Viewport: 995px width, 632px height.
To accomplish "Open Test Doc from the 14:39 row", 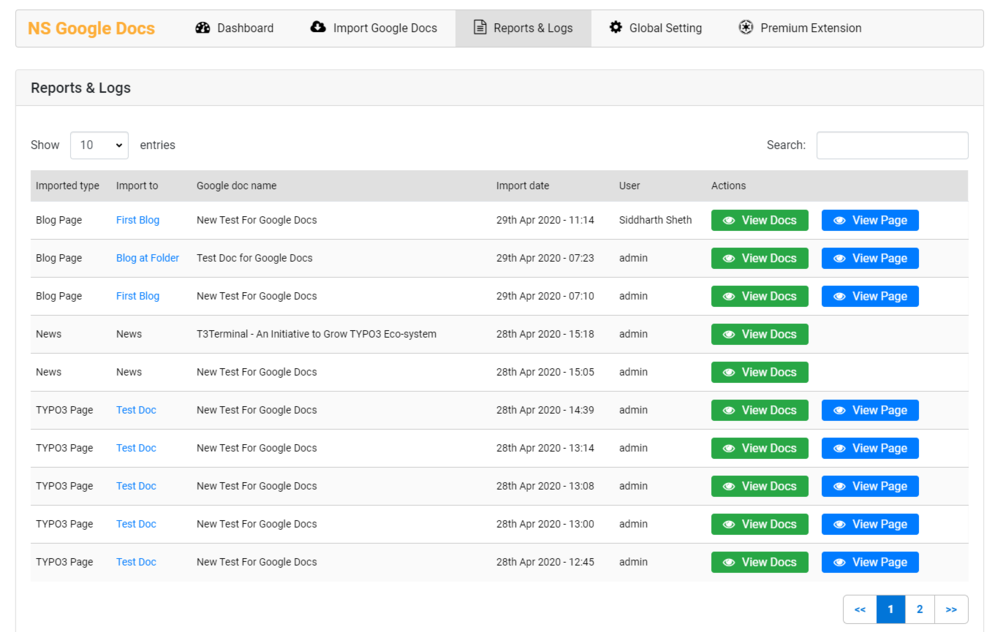I will [x=135, y=410].
